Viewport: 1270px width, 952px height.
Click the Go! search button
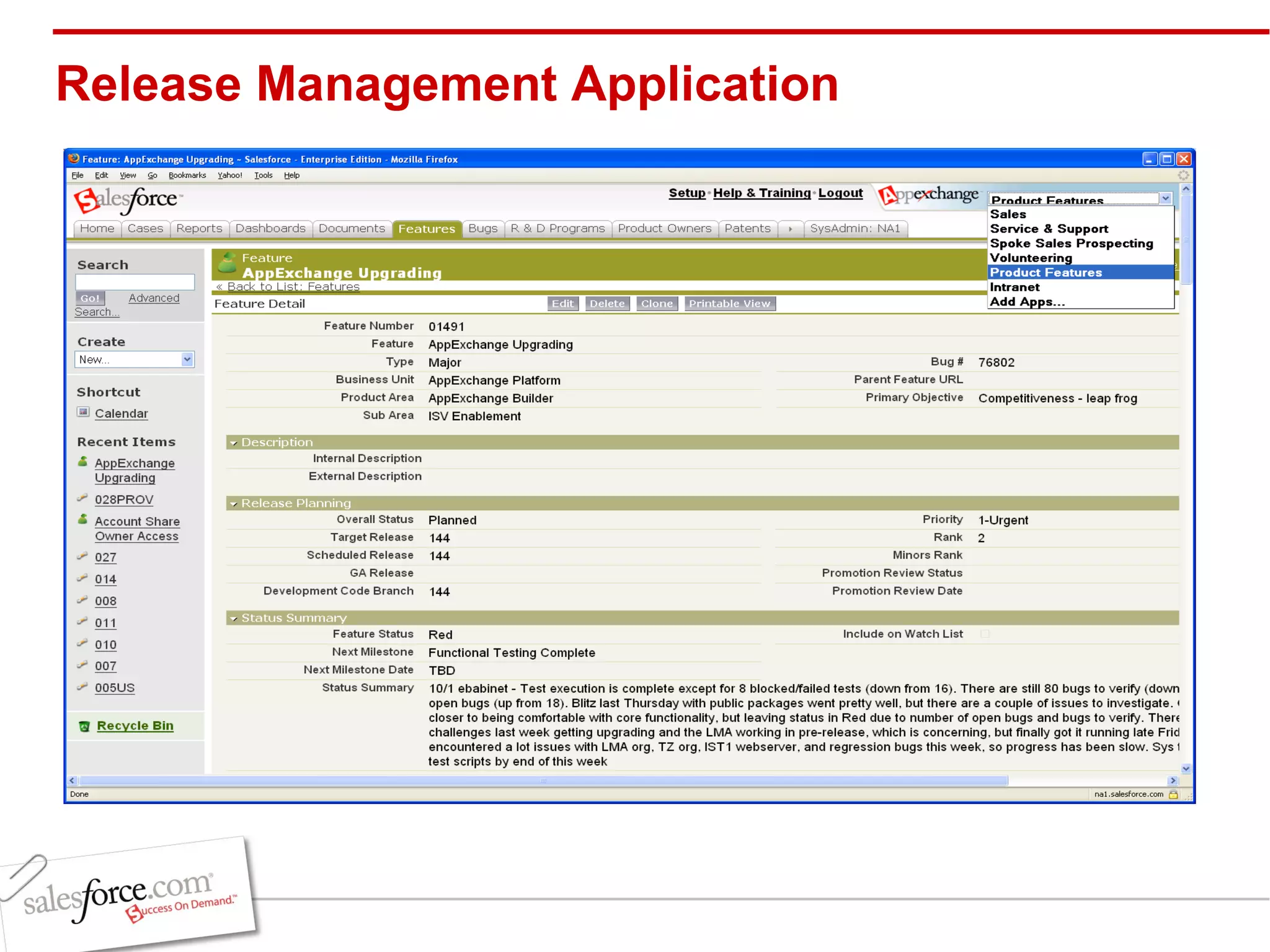(90, 298)
